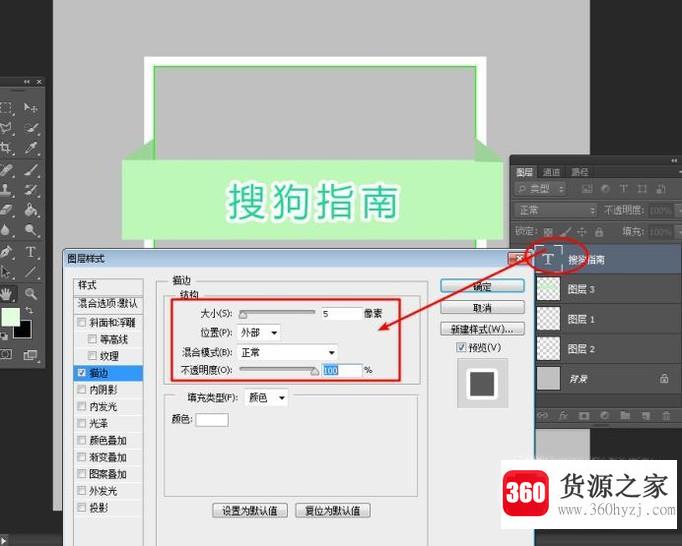Enable the 光泽 checkbox
This screenshot has height=546, width=682.
point(81,423)
